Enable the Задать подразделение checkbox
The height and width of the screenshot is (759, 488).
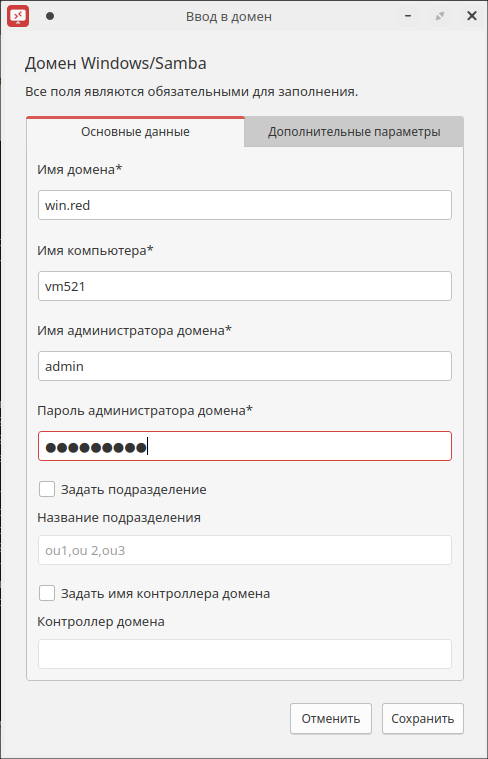coord(47,489)
